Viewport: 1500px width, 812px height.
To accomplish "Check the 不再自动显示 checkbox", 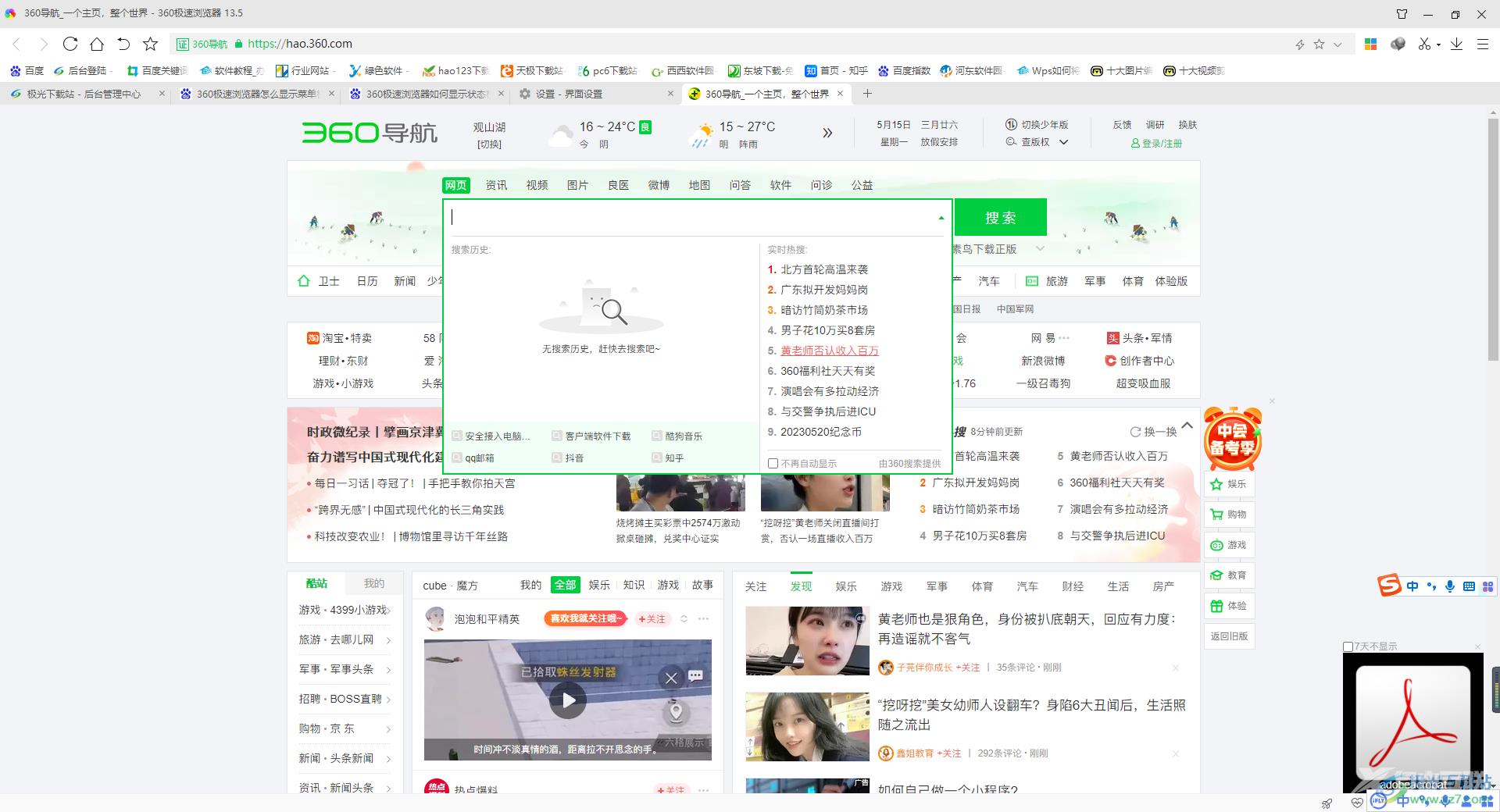I will coord(773,464).
